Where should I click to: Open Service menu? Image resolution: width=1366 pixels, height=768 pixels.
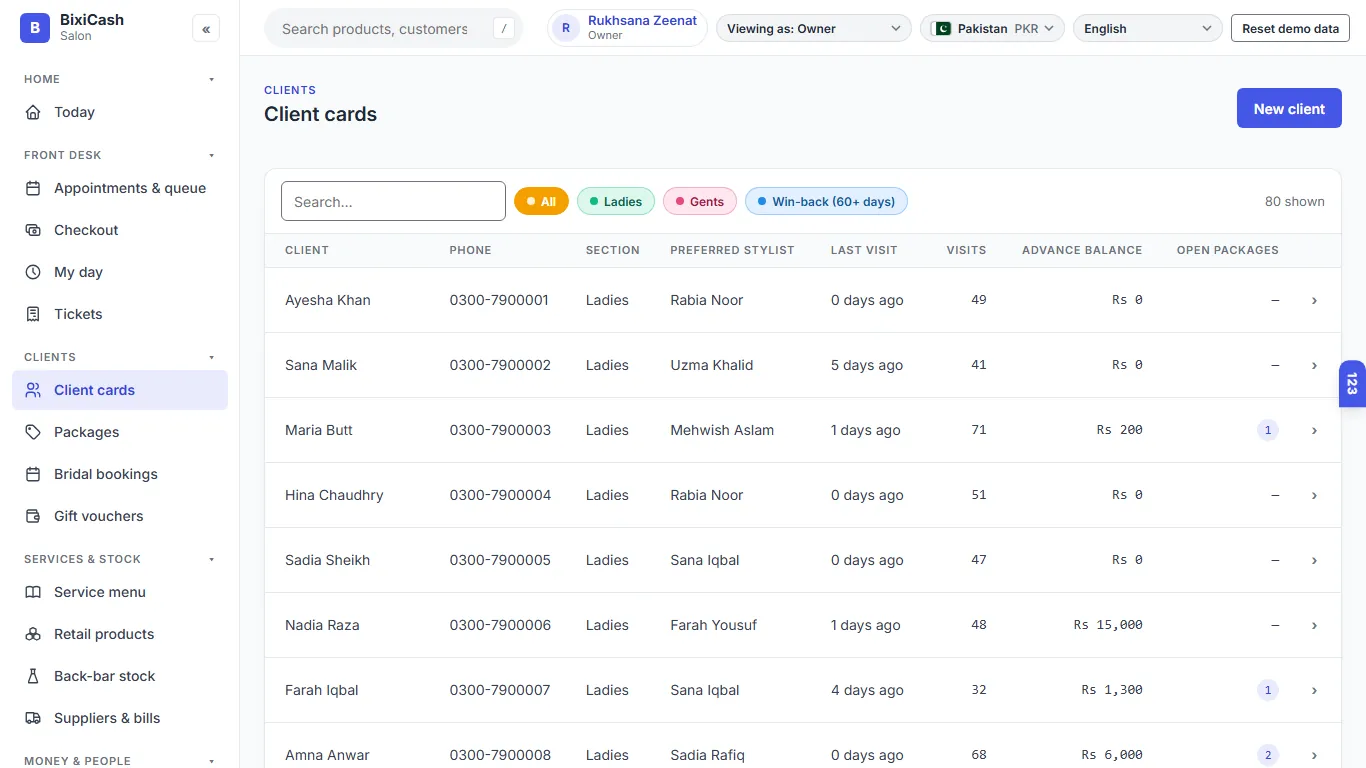(x=120, y=592)
